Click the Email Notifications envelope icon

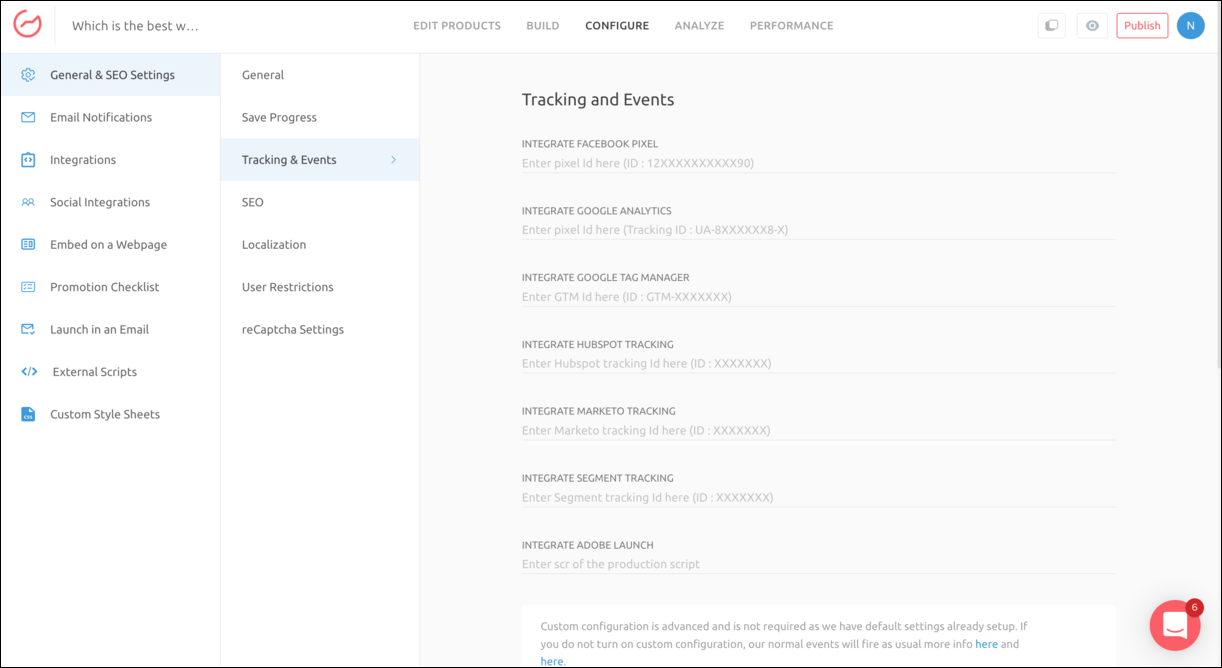coord(28,117)
